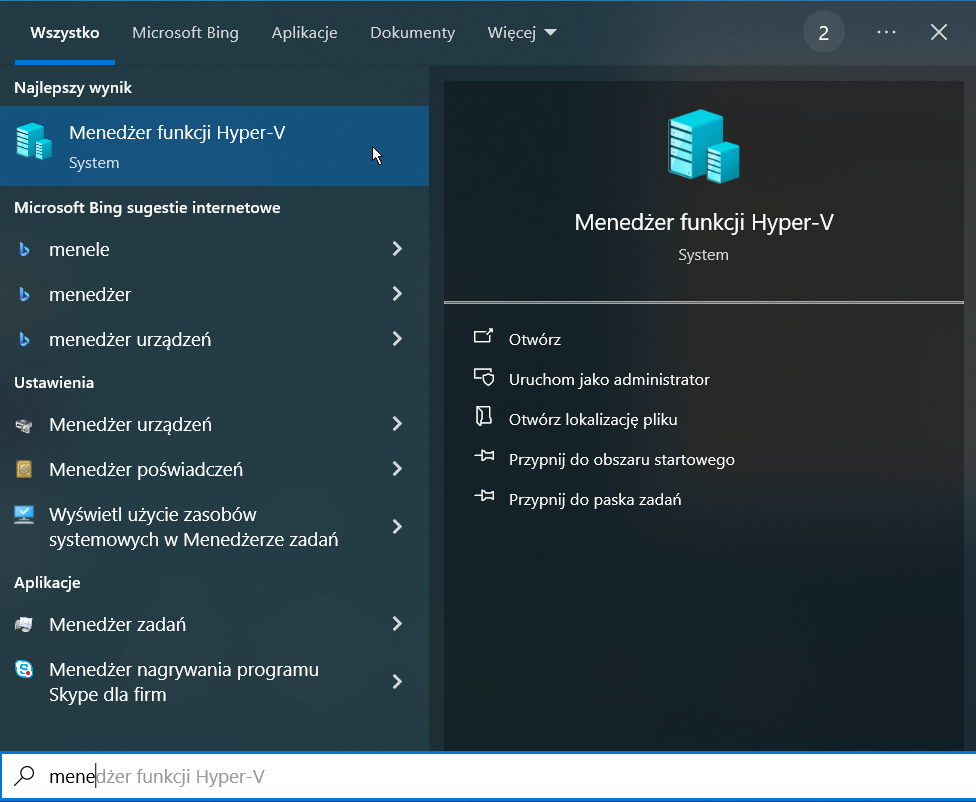Click the Hyper-V Manager icon in best result
This screenshot has height=802, width=976.
[34, 143]
